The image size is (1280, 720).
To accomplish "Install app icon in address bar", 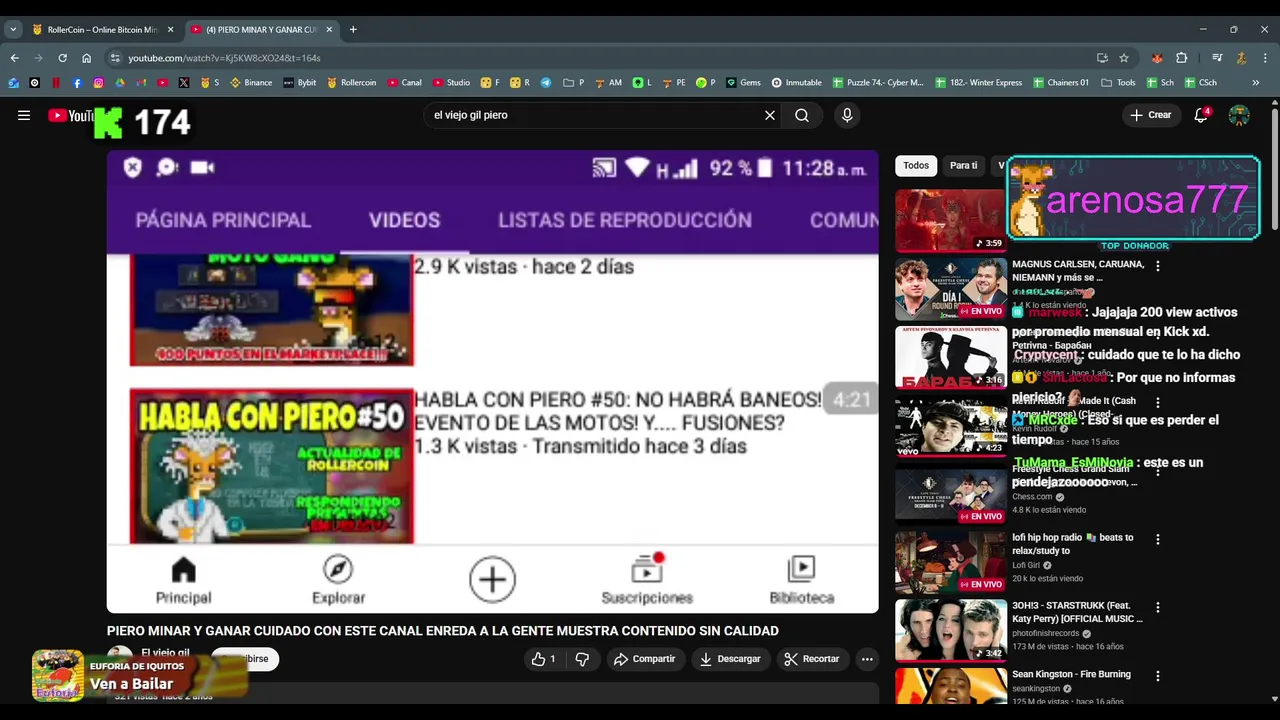I will [x=1102, y=58].
